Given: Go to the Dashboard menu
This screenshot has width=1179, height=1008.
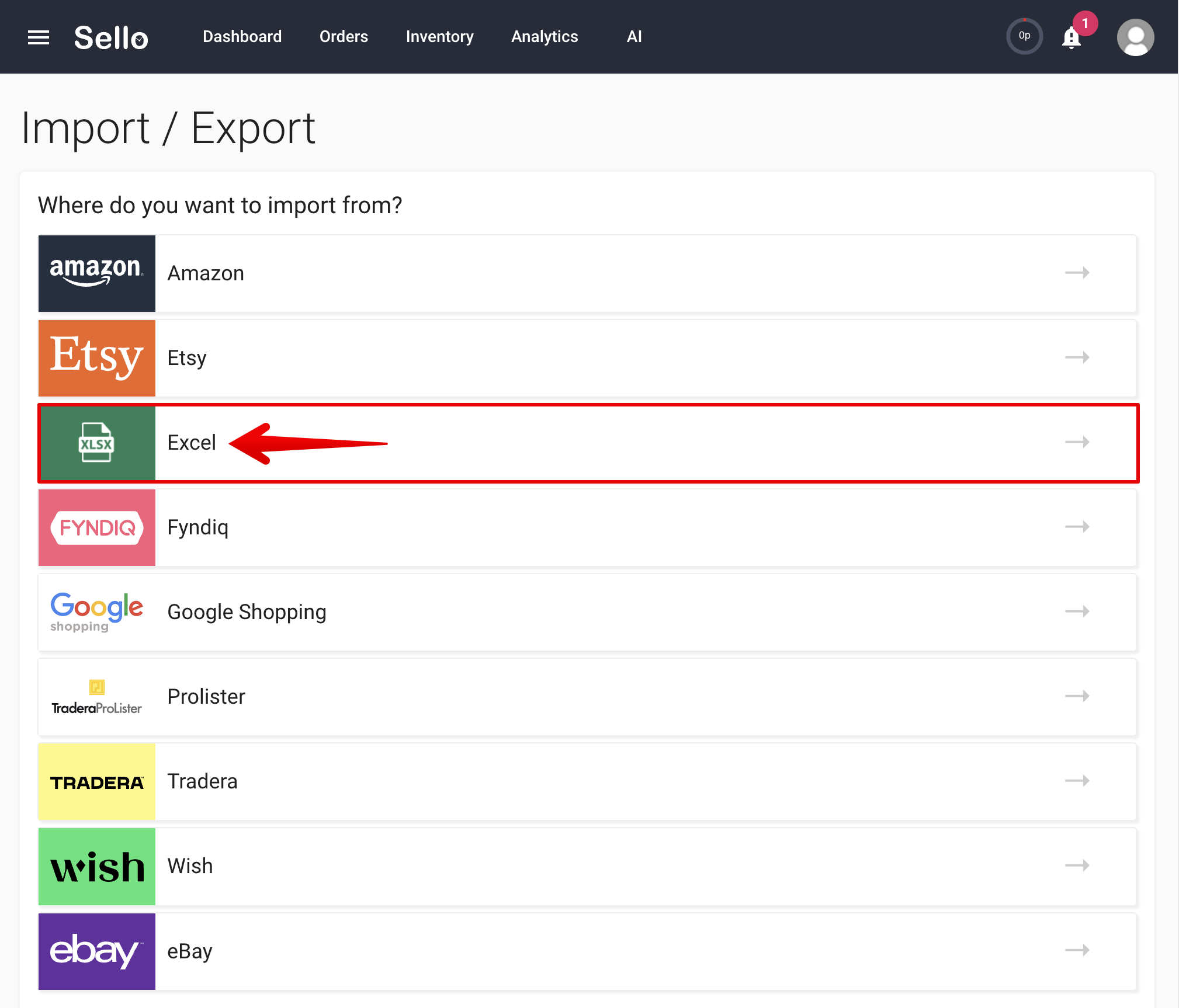Looking at the screenshot, I should (242, 37).
